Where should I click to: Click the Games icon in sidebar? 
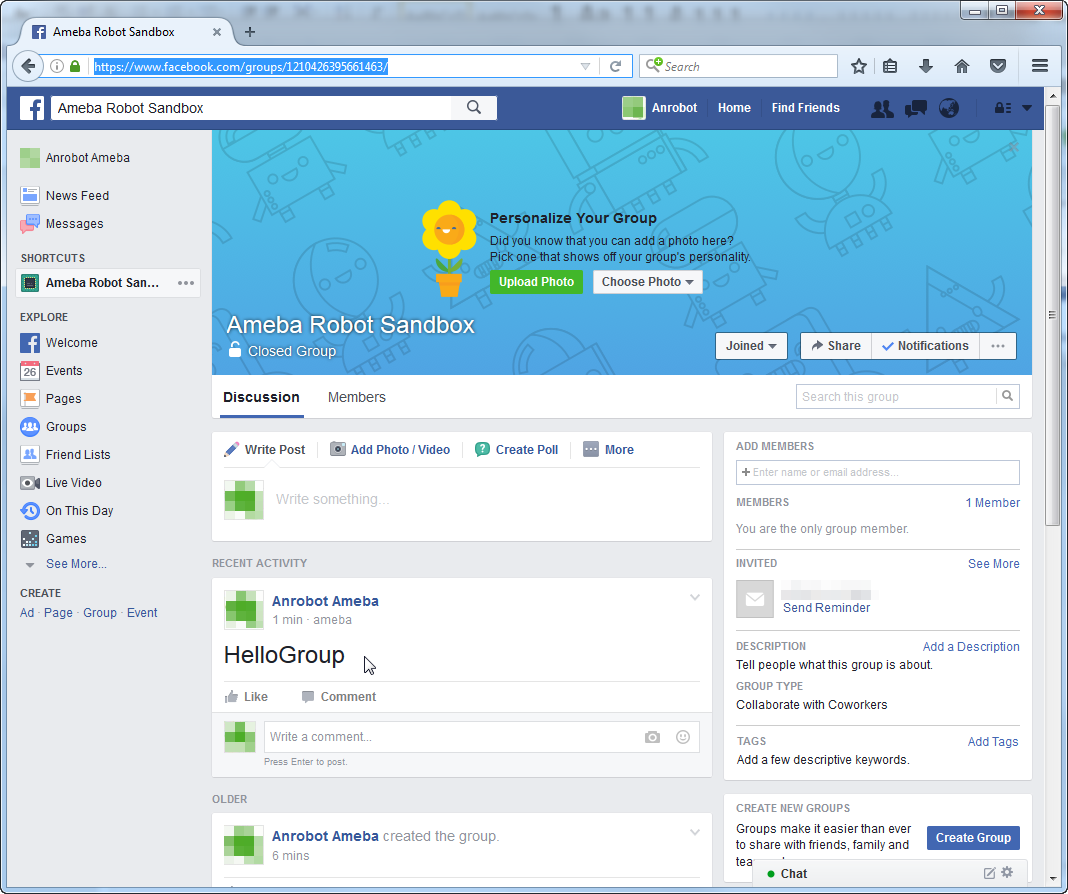(x=29, y=539)
